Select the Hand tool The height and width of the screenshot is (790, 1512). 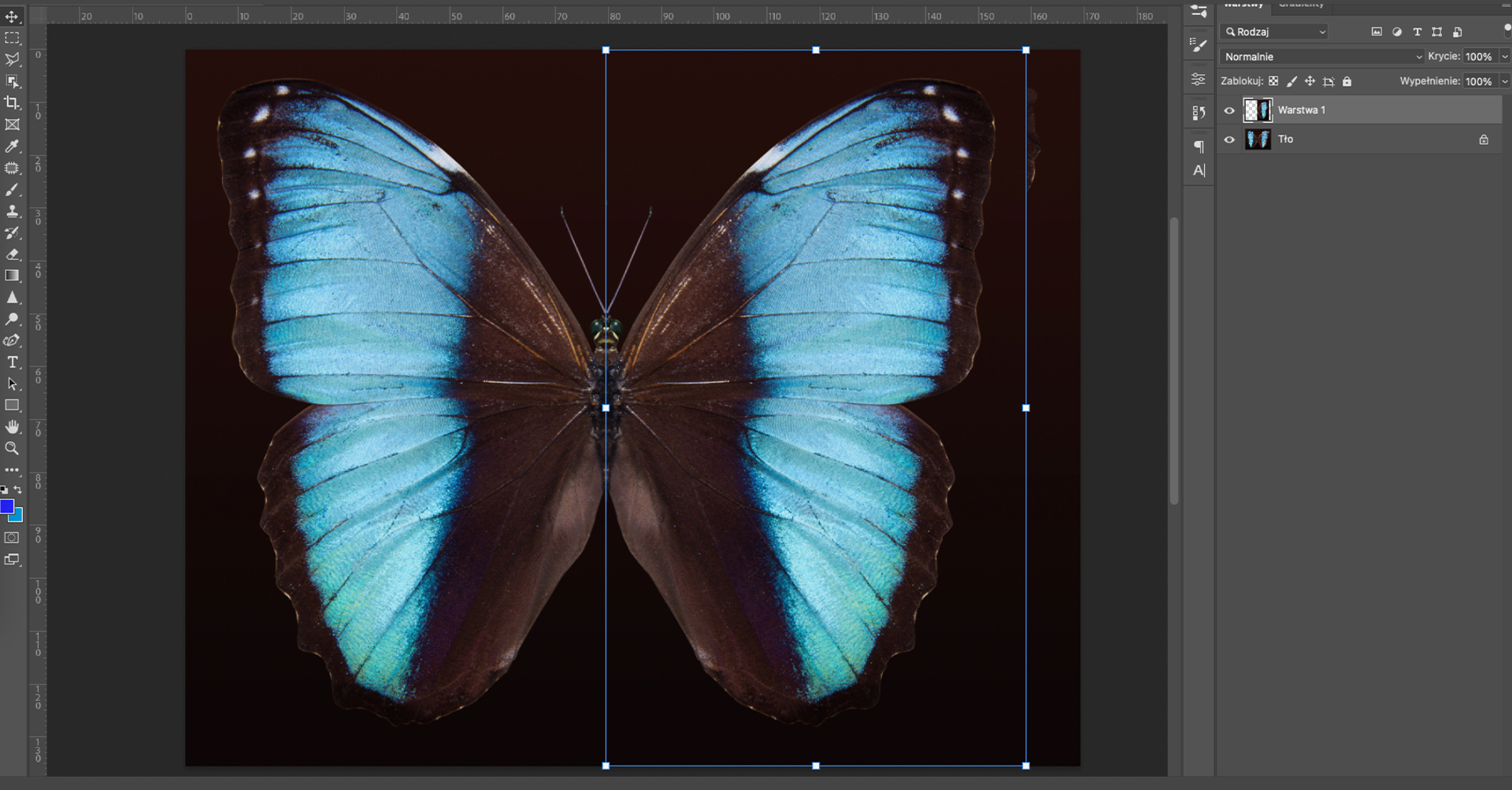click(12, 427)
